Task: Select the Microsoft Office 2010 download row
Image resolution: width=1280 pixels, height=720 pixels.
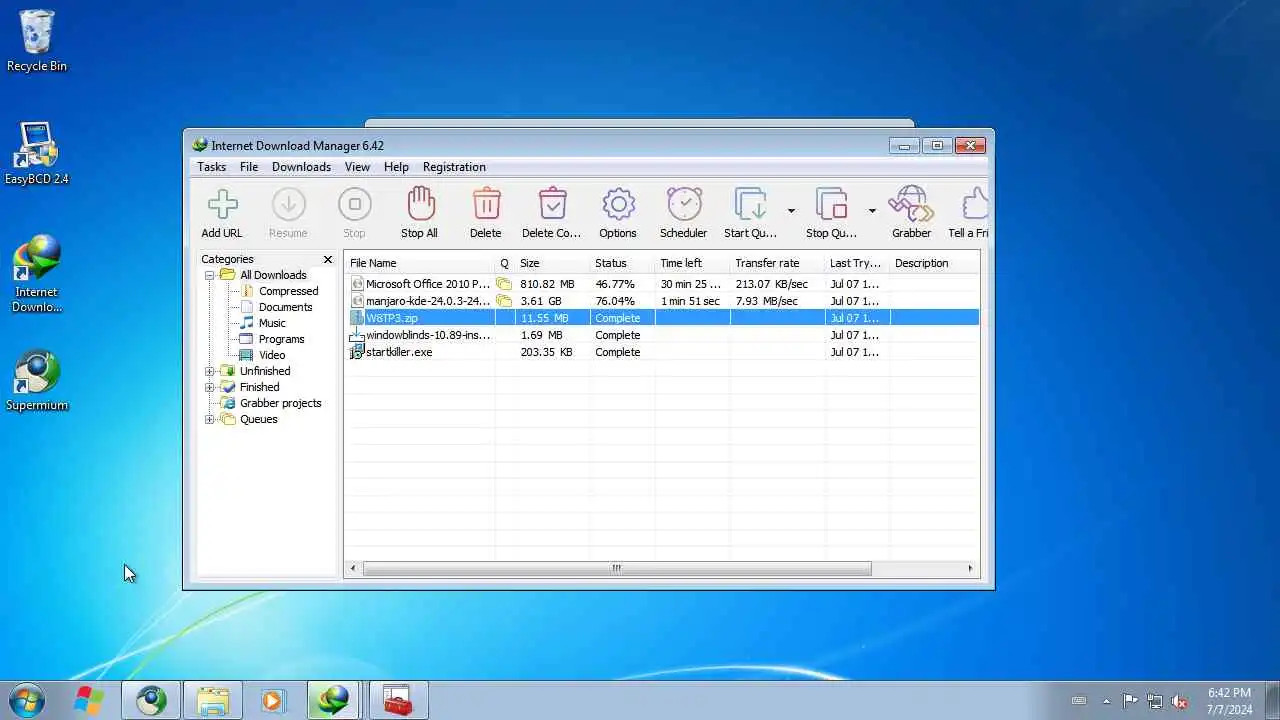Action: point(662,284)
